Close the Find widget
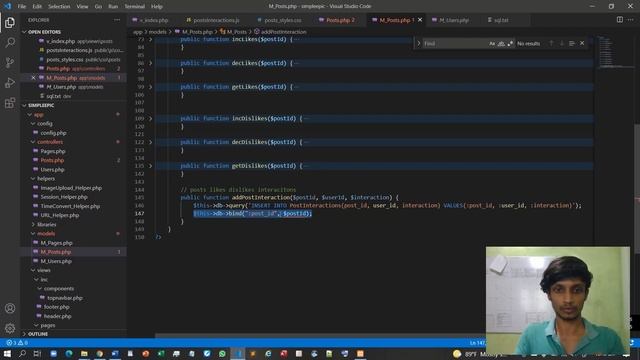This screenshot has height=360, width=640. tap(582, 43)
